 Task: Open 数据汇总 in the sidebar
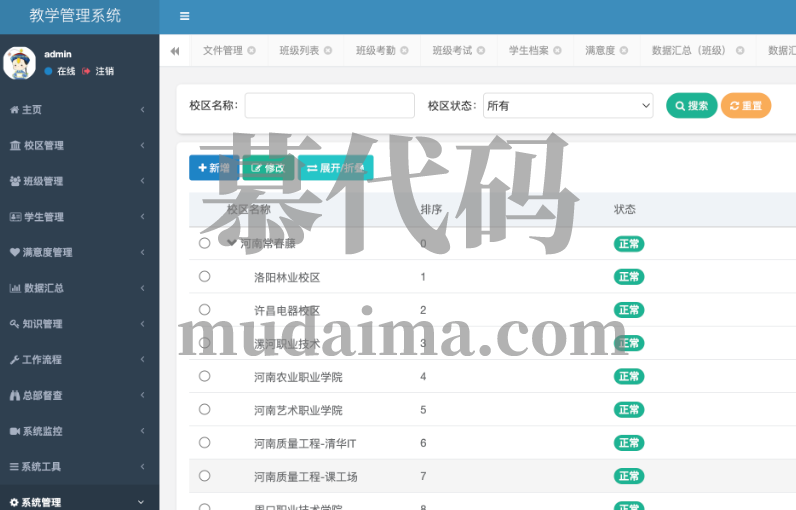(43, 289)
